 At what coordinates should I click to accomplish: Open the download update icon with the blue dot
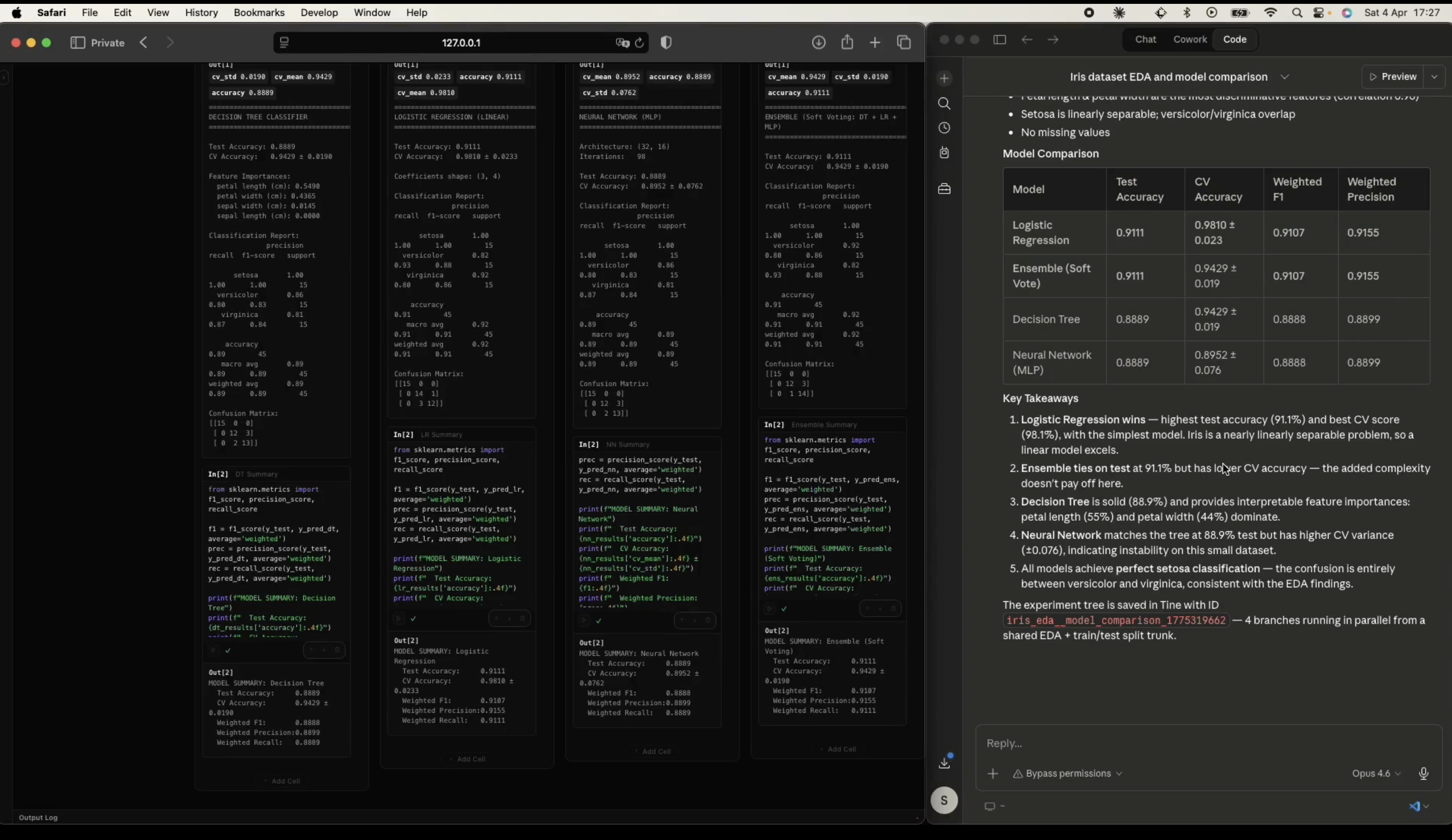(945, 762)
